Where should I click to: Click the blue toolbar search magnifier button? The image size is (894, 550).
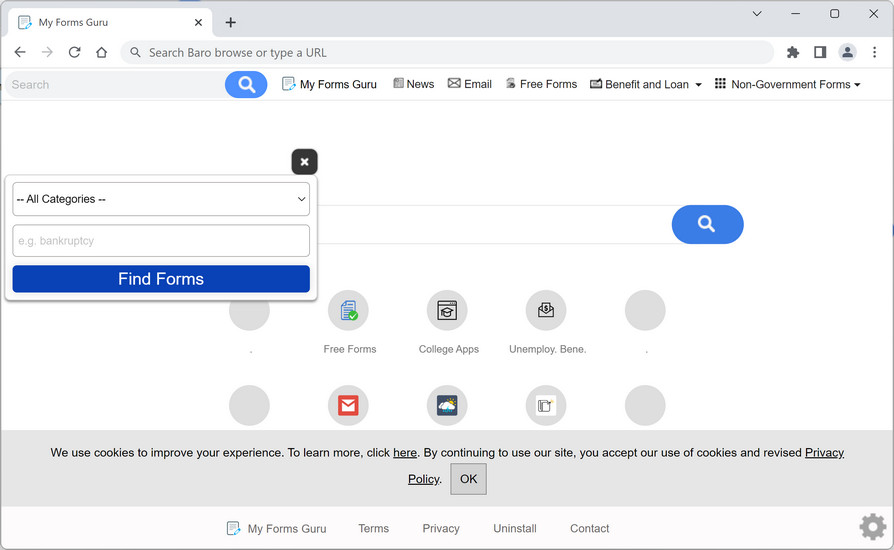click(x=246, y=84)
